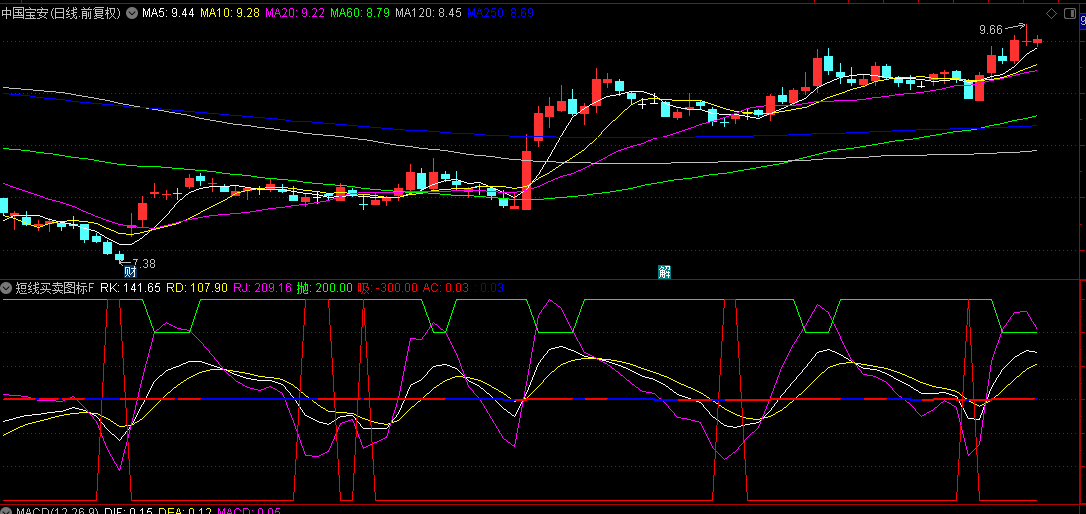This screenshot has width=1086, height=514.
Task: Select the RK: 141.65 value
Action: (x=130, y=287)
